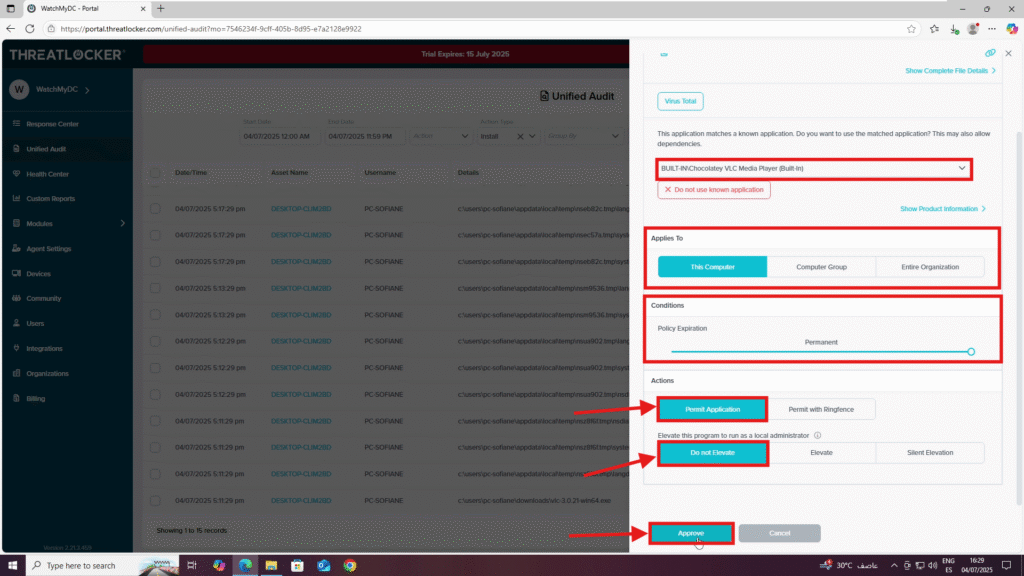1024x576 pixels.
Task: Click the Virus Total button
Action: (x=680, y=101)
